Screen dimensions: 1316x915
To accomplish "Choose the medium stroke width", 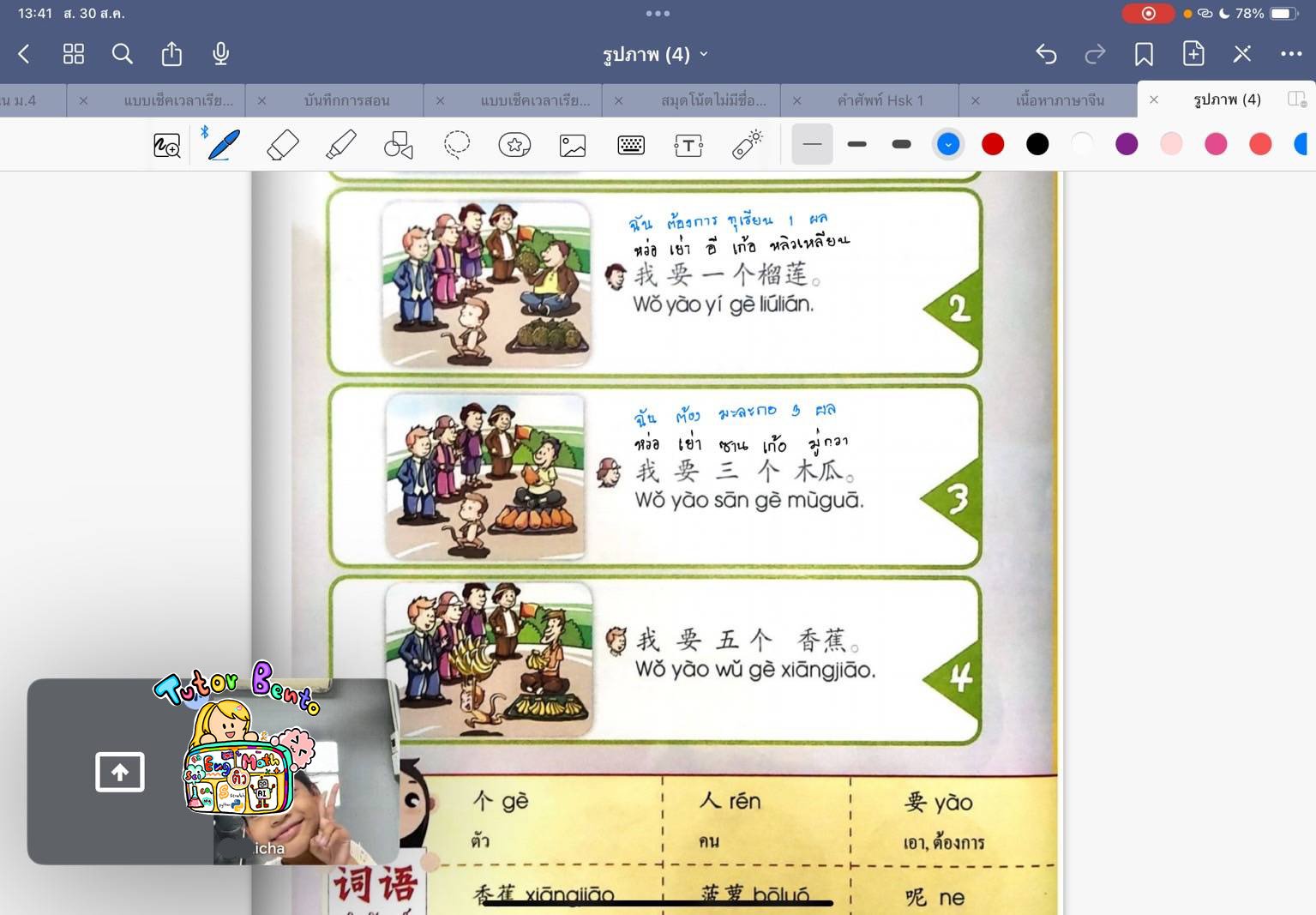I will (x=856, y=144).
